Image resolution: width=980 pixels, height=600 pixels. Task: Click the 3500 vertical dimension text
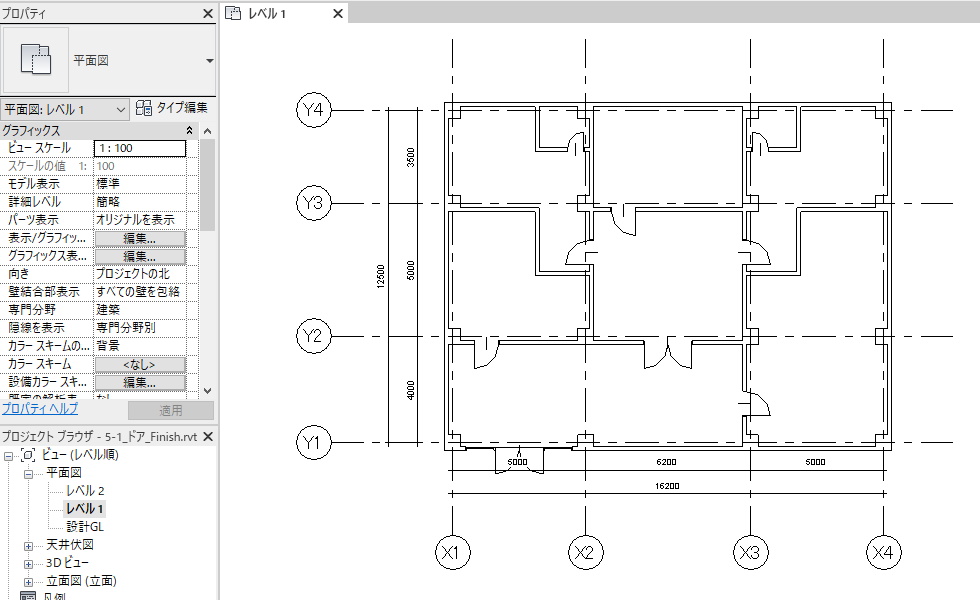[x=411, y=157]
